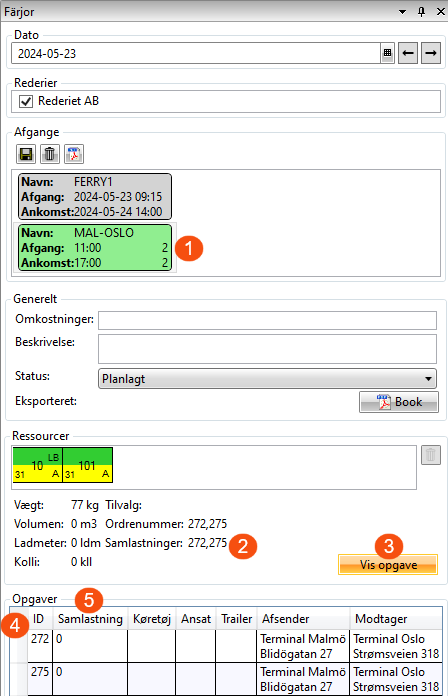The height and width of the screenshot is (696, 448).
Task: Click the Omkostninger input field
Action: [267, 320]
